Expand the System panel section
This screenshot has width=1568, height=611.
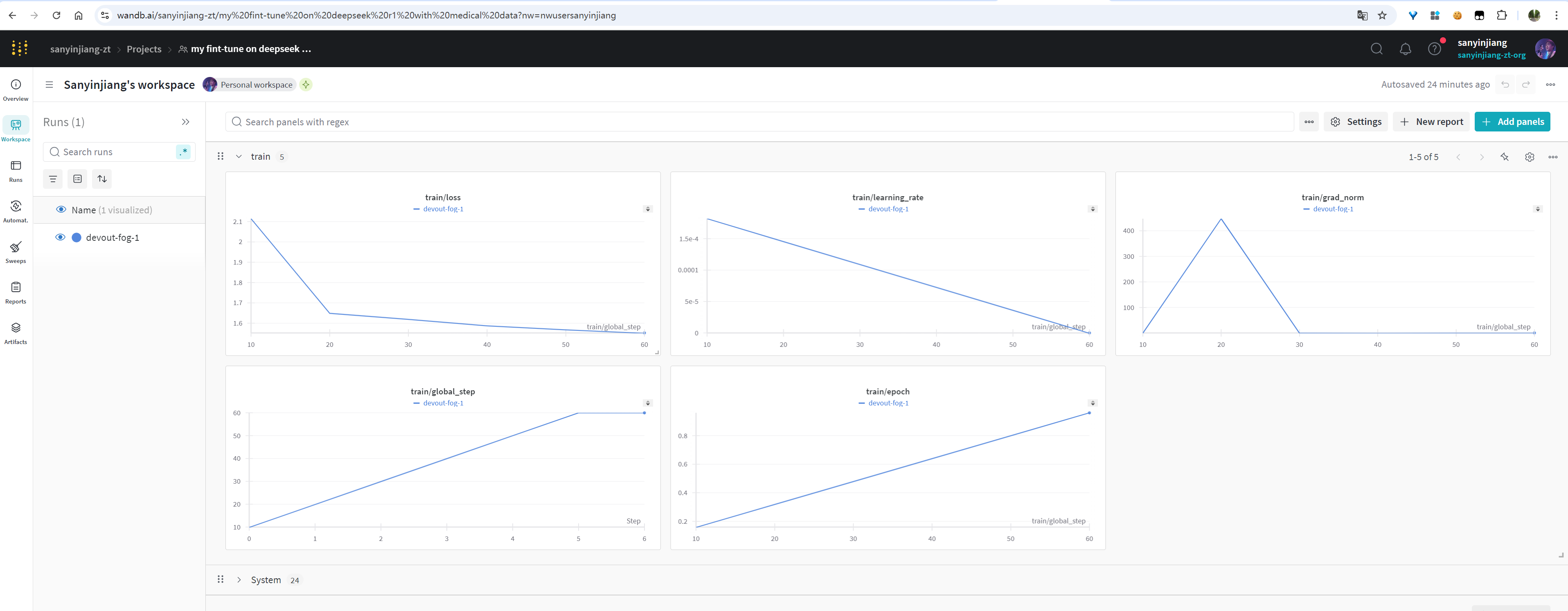[x=239, y=579]
